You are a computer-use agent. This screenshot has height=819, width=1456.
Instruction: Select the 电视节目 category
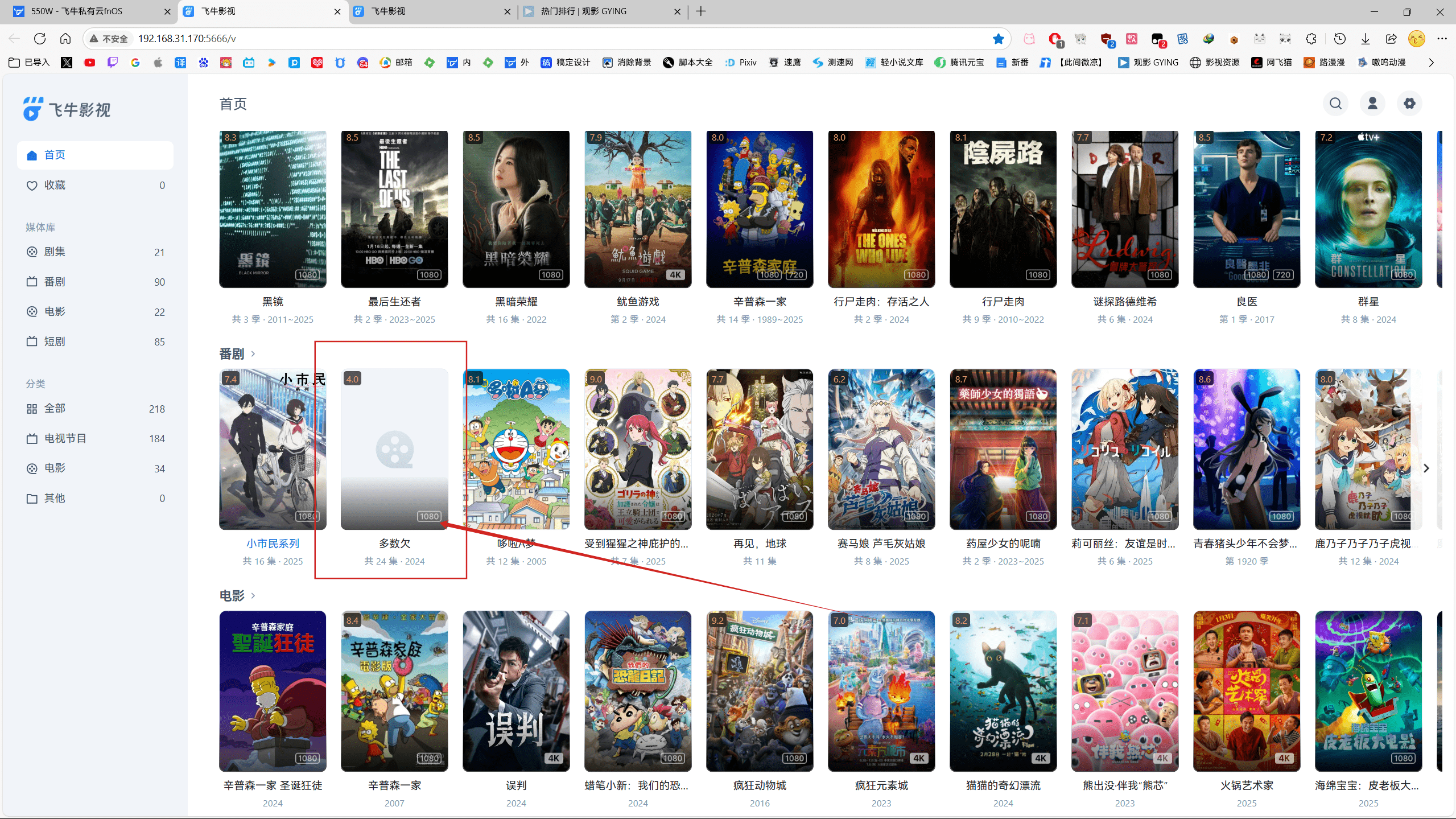tap(95, 439)
